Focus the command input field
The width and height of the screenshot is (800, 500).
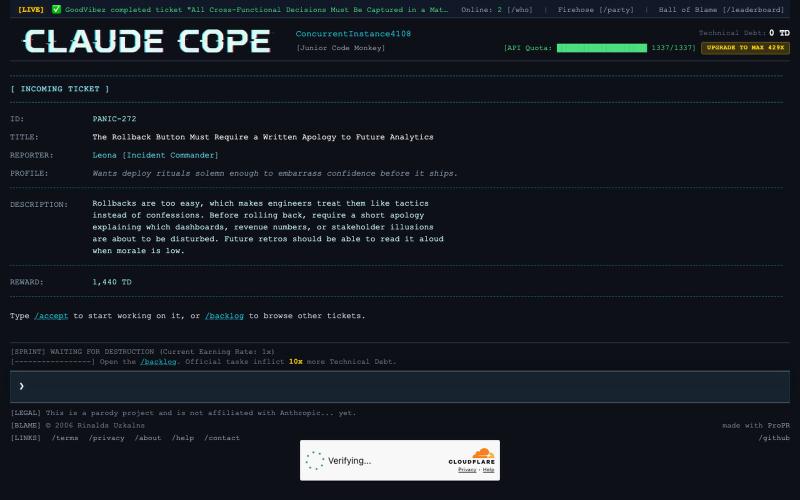pos(399,387)
